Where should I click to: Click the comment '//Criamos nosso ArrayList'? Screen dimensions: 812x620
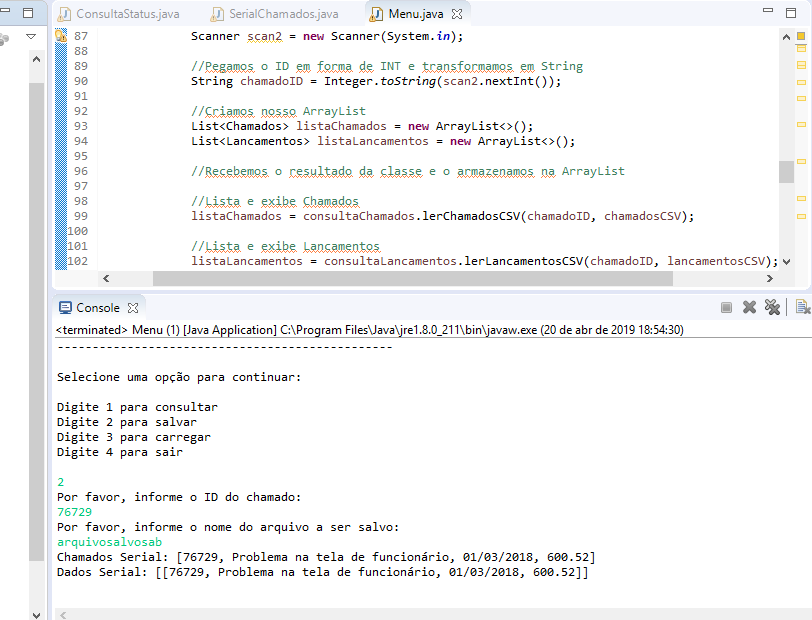pos(279,111)
